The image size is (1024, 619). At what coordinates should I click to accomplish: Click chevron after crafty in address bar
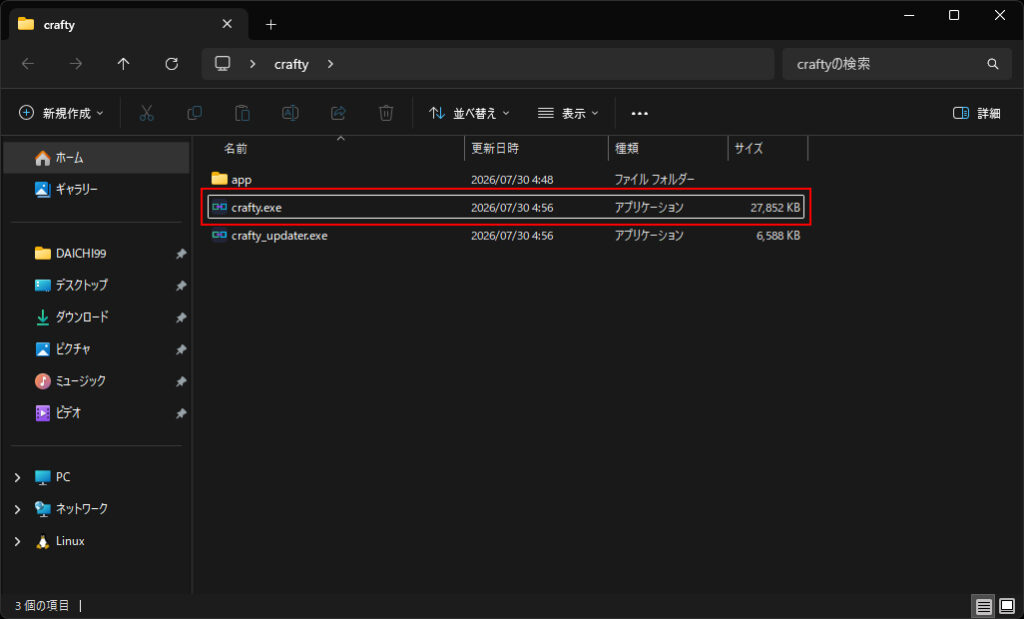(x=330, y=64)
